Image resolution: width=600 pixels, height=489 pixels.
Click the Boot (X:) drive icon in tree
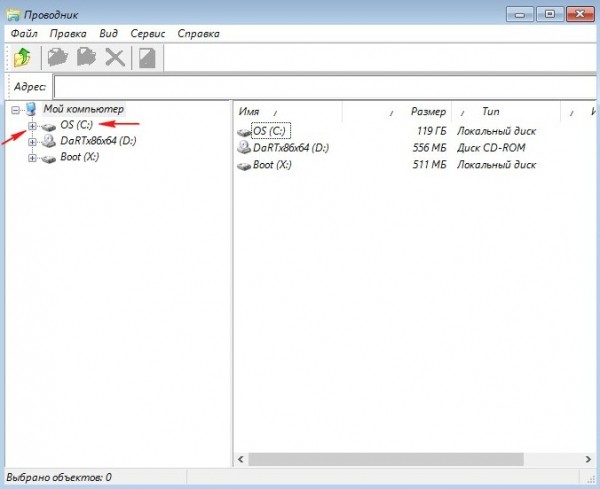tap(49, 158)
